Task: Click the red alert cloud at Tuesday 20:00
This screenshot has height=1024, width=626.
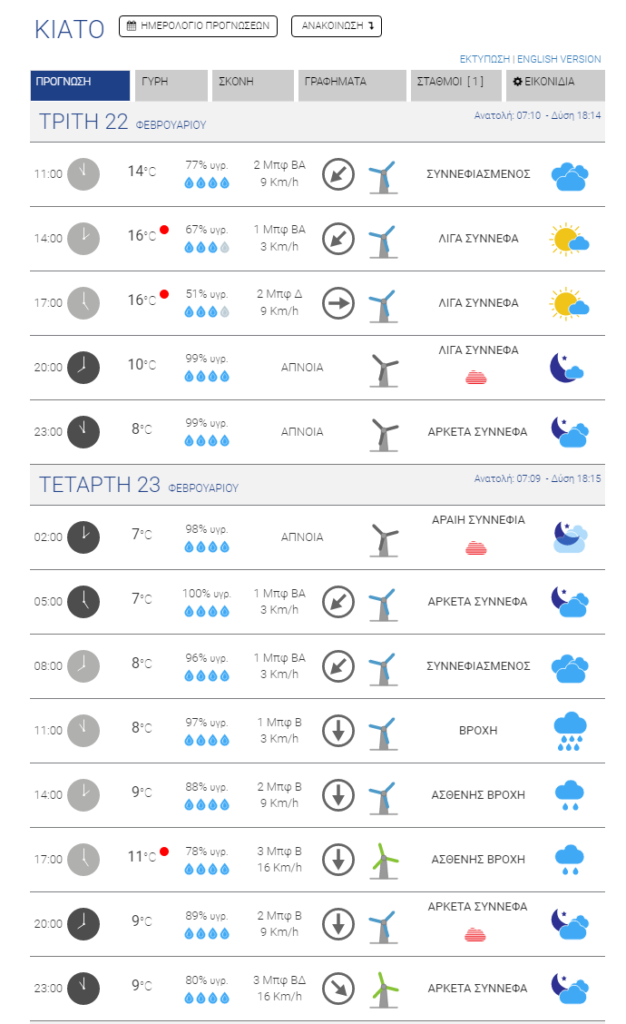Action: (x=476, y=377)
